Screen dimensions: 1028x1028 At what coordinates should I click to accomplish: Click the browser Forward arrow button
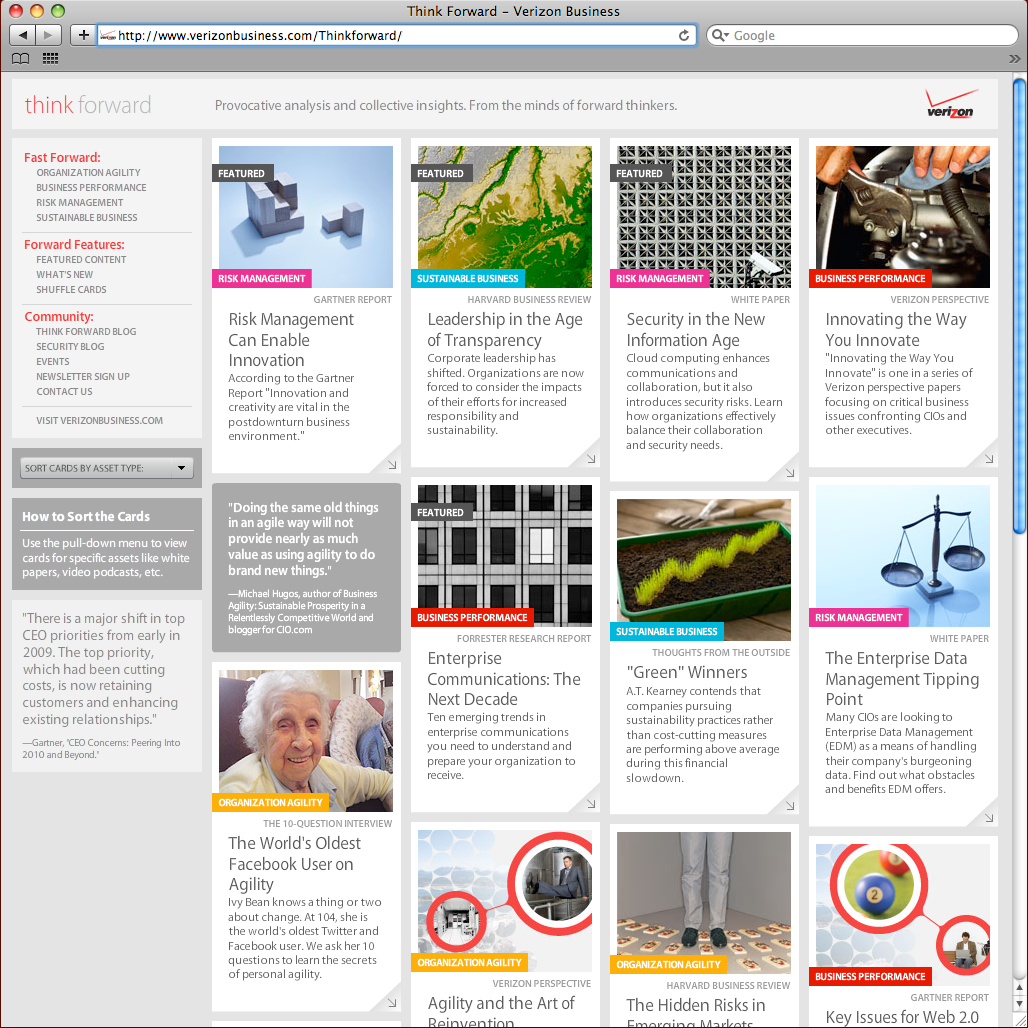[49, 35]
